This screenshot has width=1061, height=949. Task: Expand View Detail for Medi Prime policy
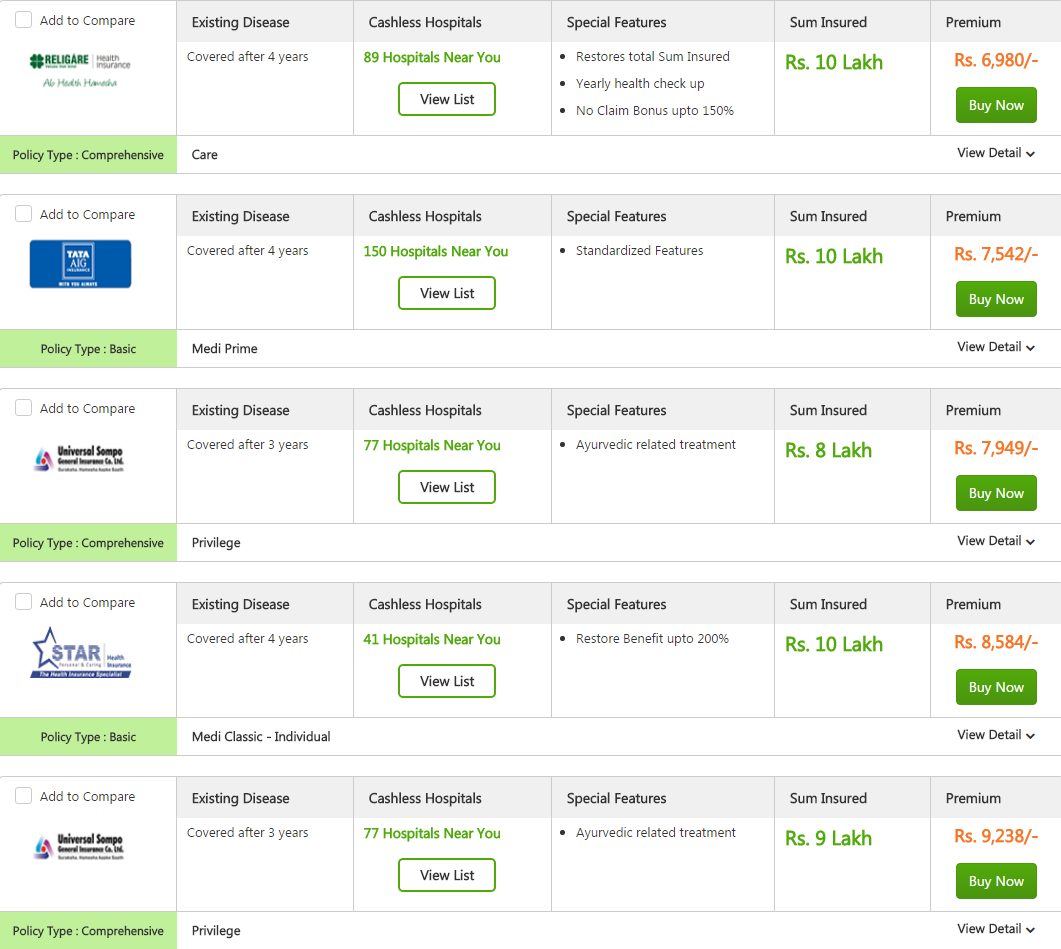click(x=995, y=347)
